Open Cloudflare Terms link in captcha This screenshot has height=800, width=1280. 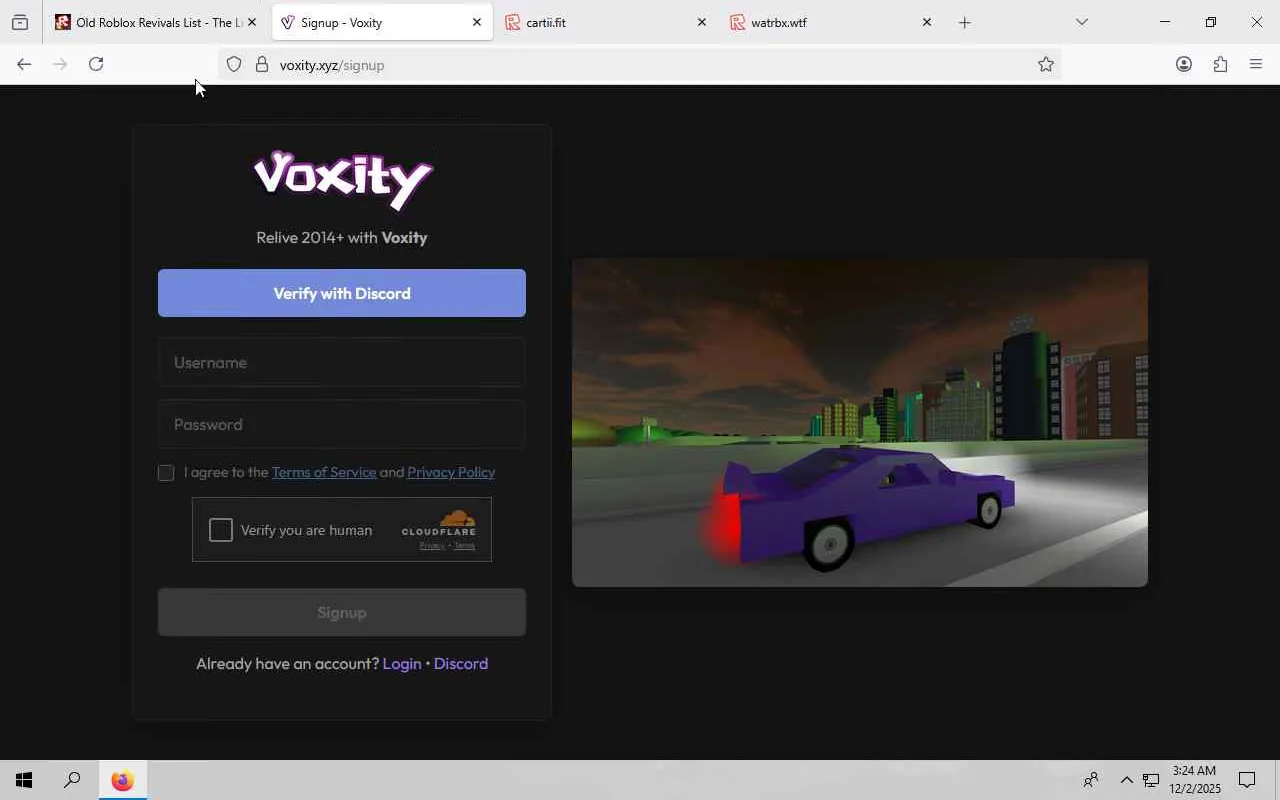point(465,546)
